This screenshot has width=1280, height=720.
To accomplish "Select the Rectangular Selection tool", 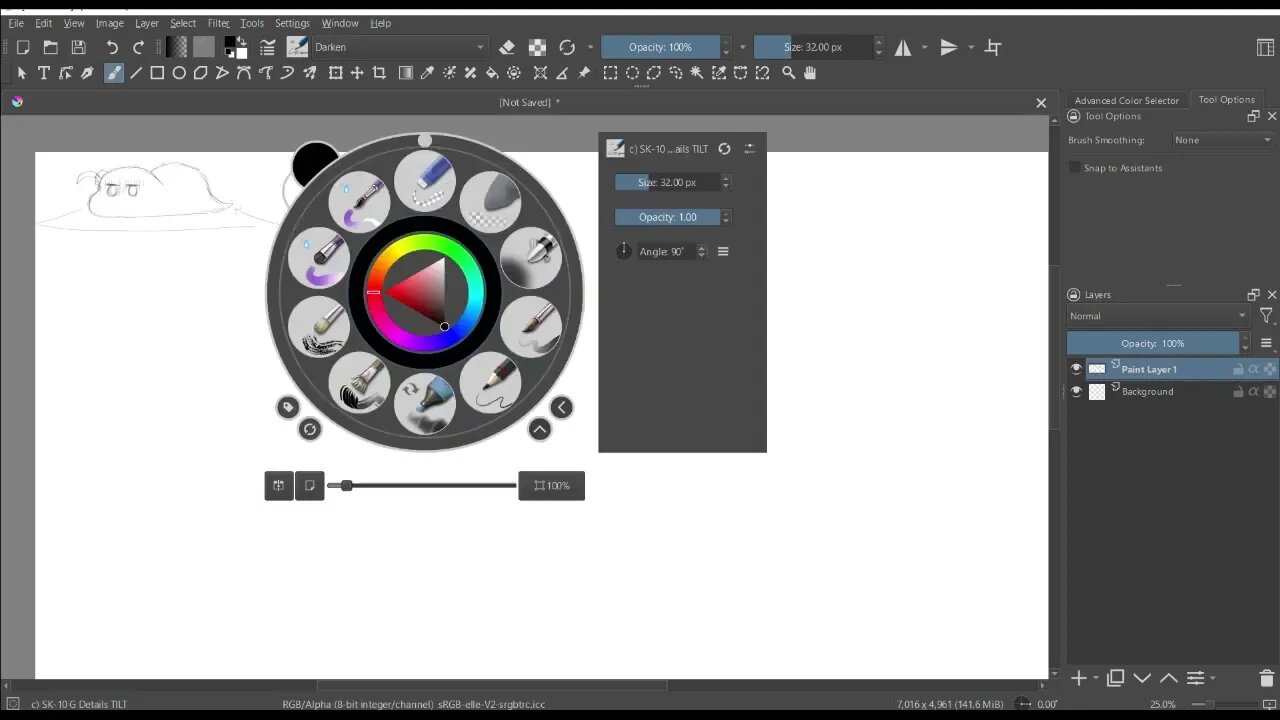I will [610, 73].
